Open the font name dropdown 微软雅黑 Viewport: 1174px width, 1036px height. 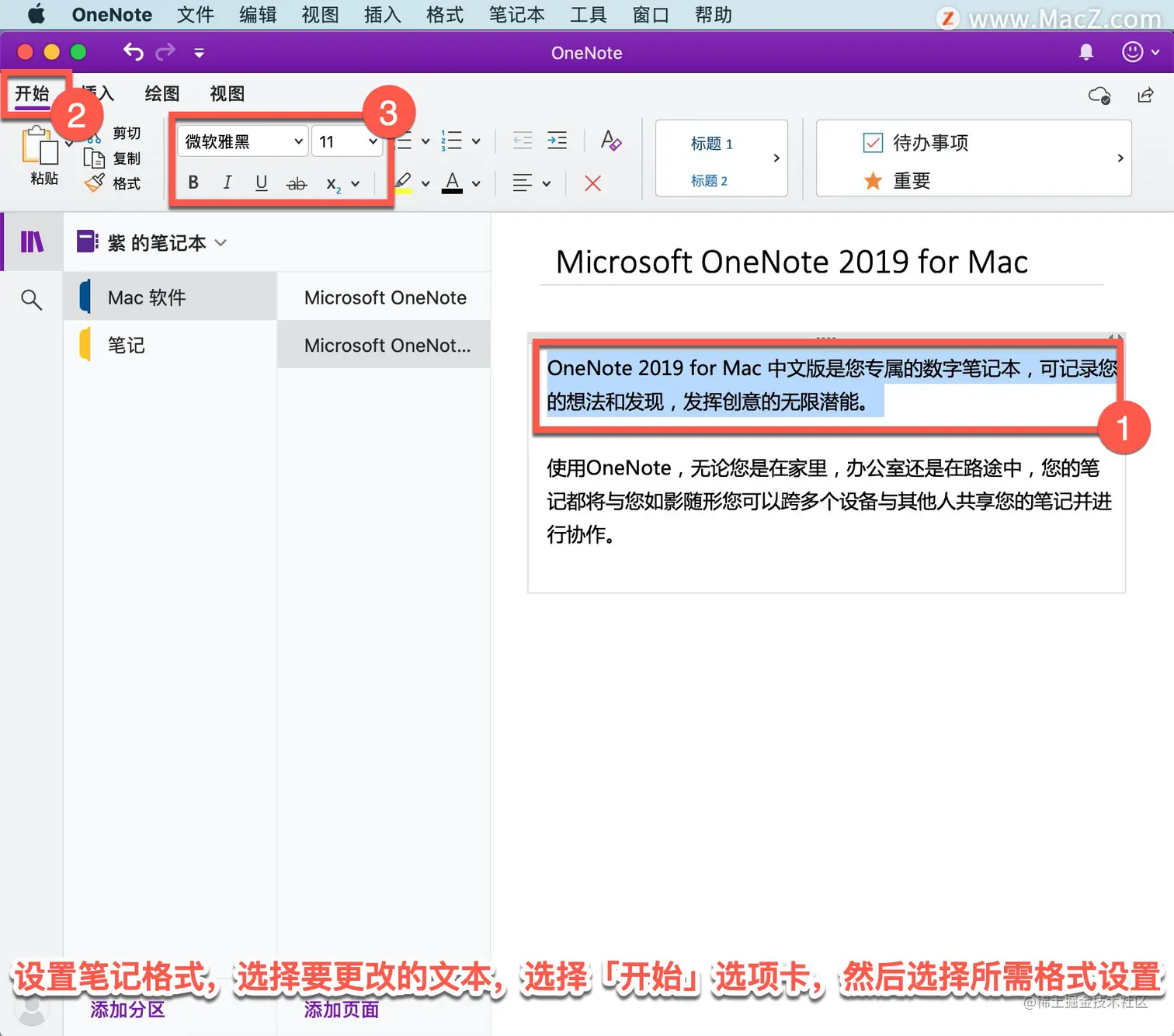[x=243, y=141]
